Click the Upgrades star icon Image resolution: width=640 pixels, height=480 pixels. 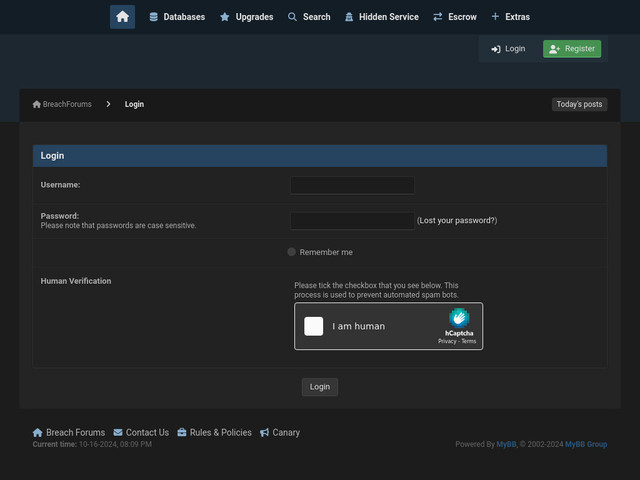pyautogui.click(x=224, y=17)
